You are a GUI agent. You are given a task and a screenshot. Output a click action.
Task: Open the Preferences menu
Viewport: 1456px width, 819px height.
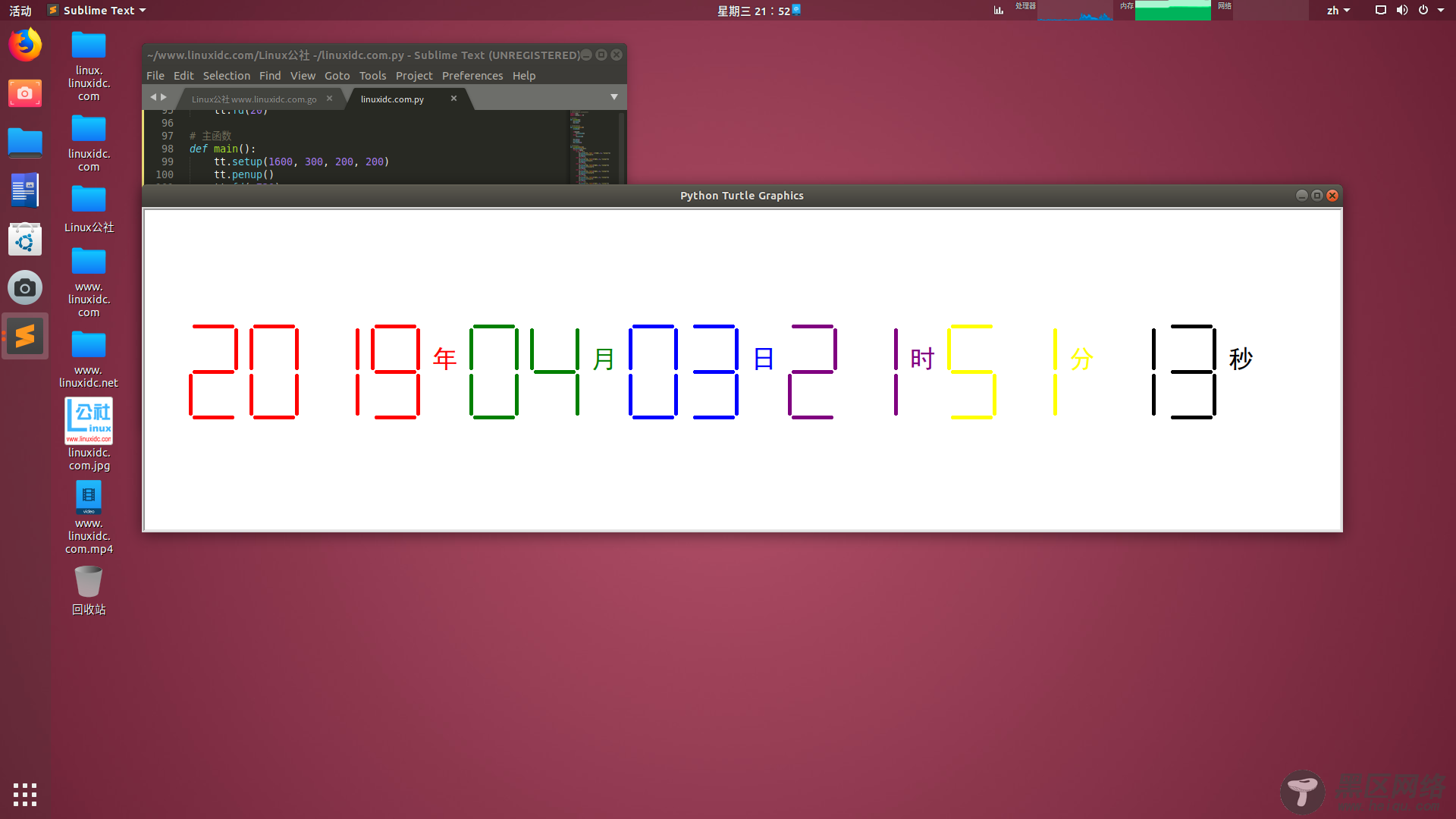pos(472,76)
